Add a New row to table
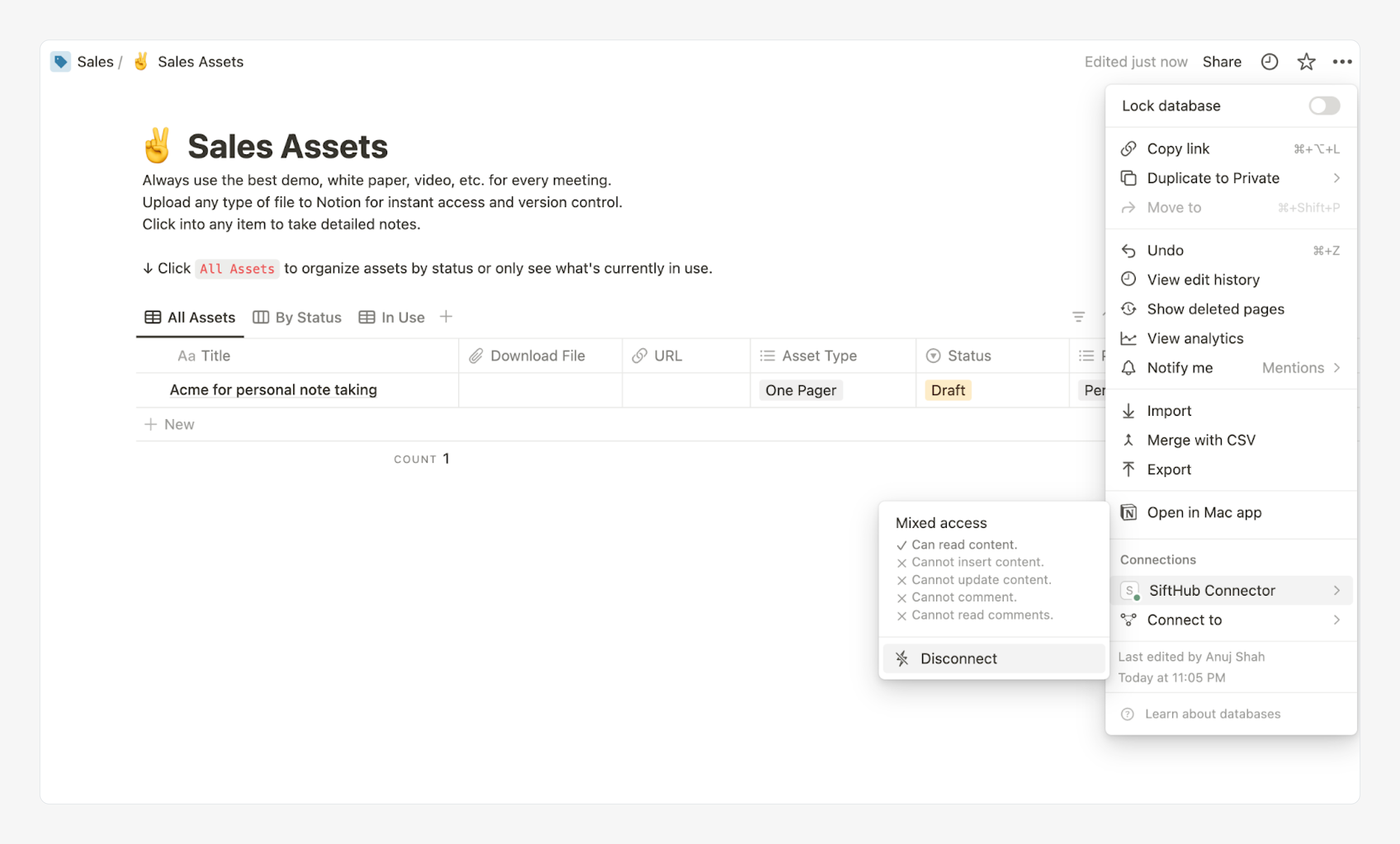This screenshot has width=1400, height=844. [170, 424]
